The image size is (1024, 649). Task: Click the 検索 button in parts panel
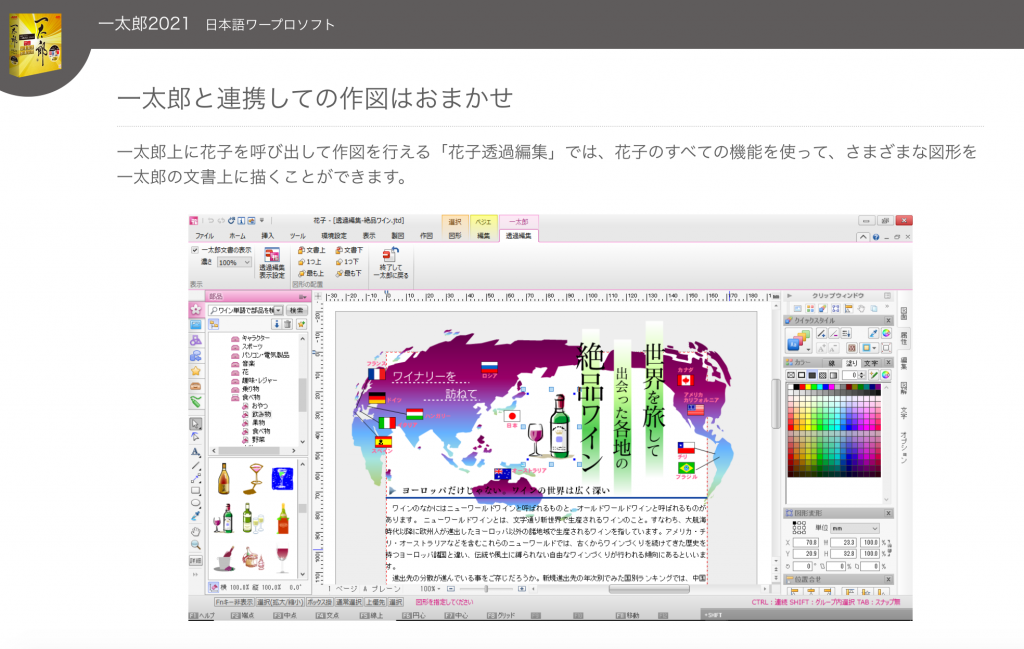tap(296, 310)
